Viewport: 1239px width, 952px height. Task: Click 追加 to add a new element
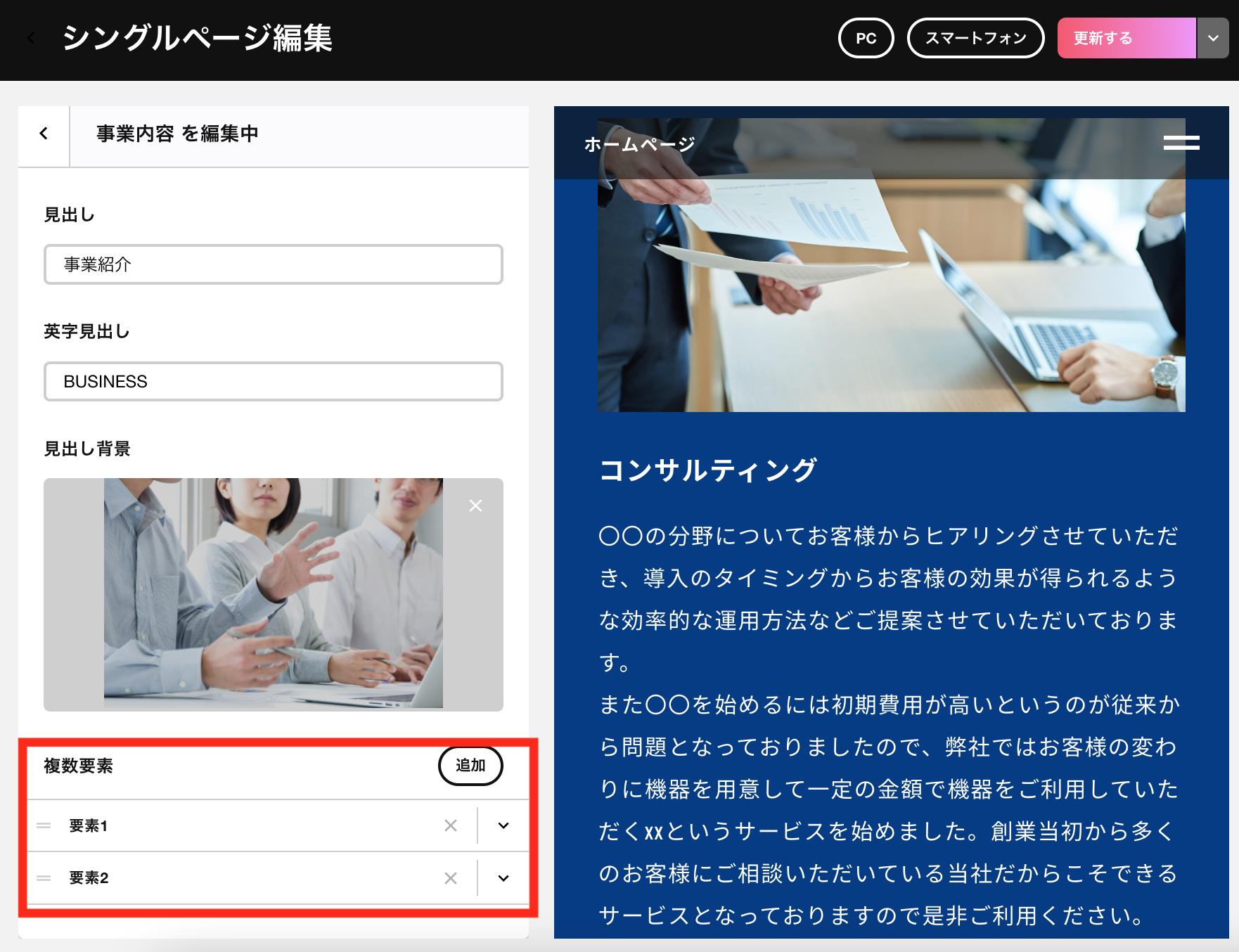[470, 766]
